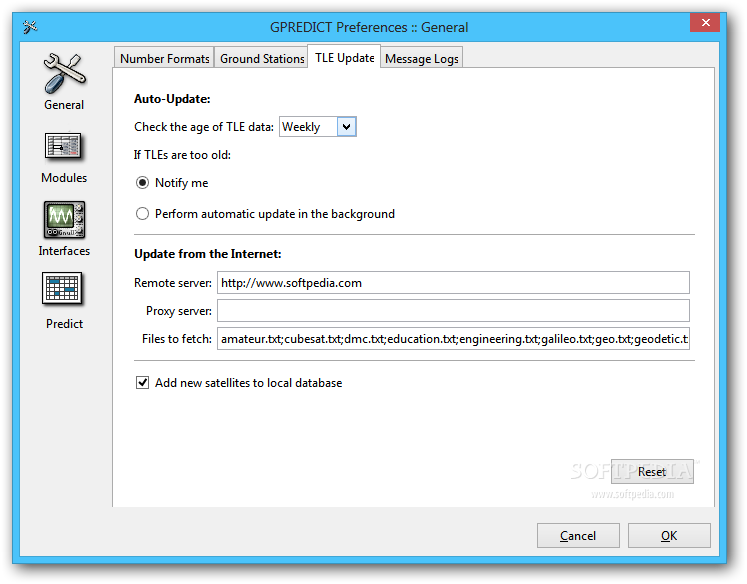Switch to the TLE Update tab

(344, 58)
